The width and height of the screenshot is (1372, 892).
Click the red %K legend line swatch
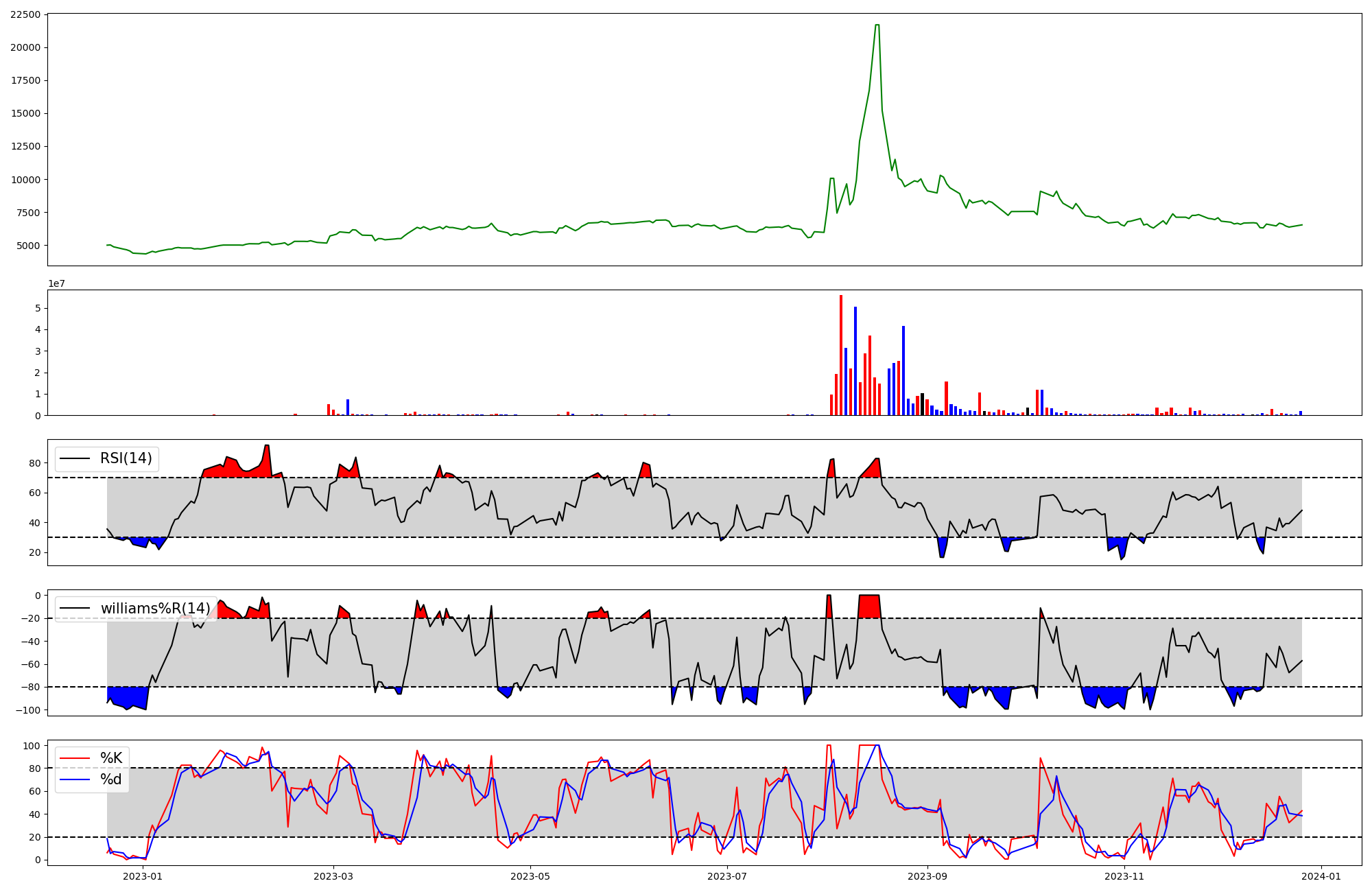pyautogui.click(x=75, y=758)
